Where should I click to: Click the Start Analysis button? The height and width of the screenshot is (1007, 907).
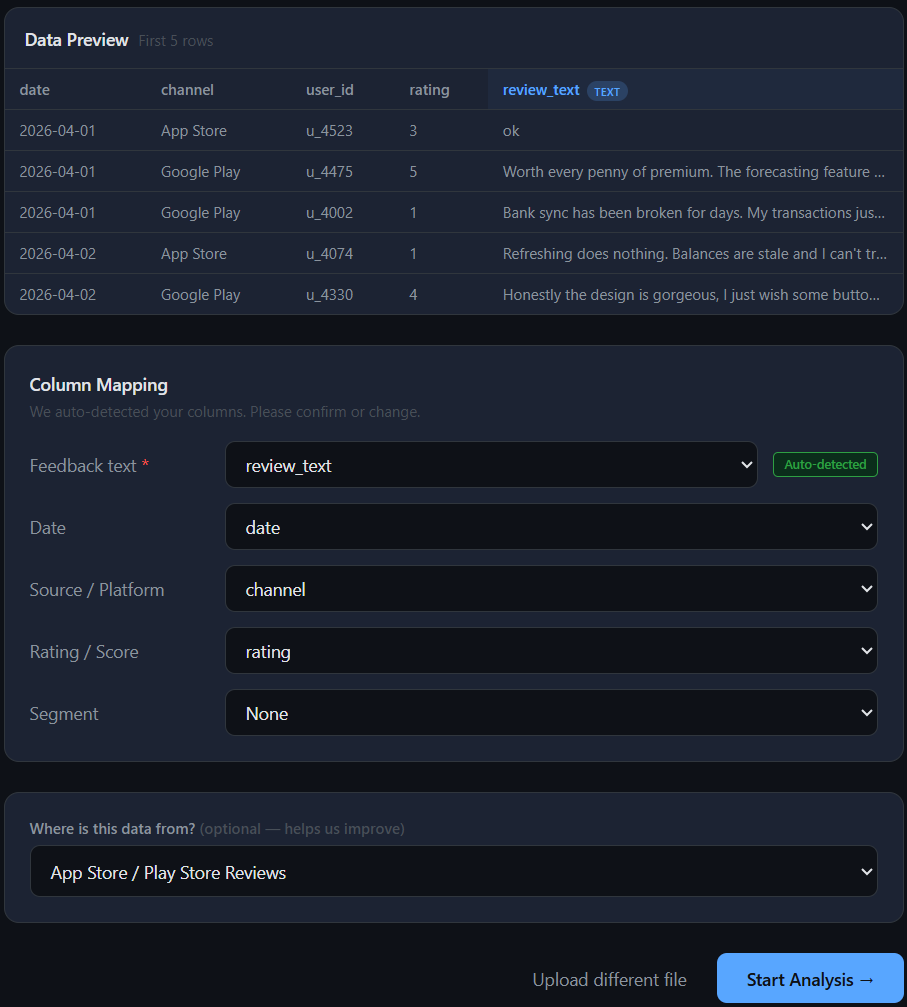pos(810,979)
